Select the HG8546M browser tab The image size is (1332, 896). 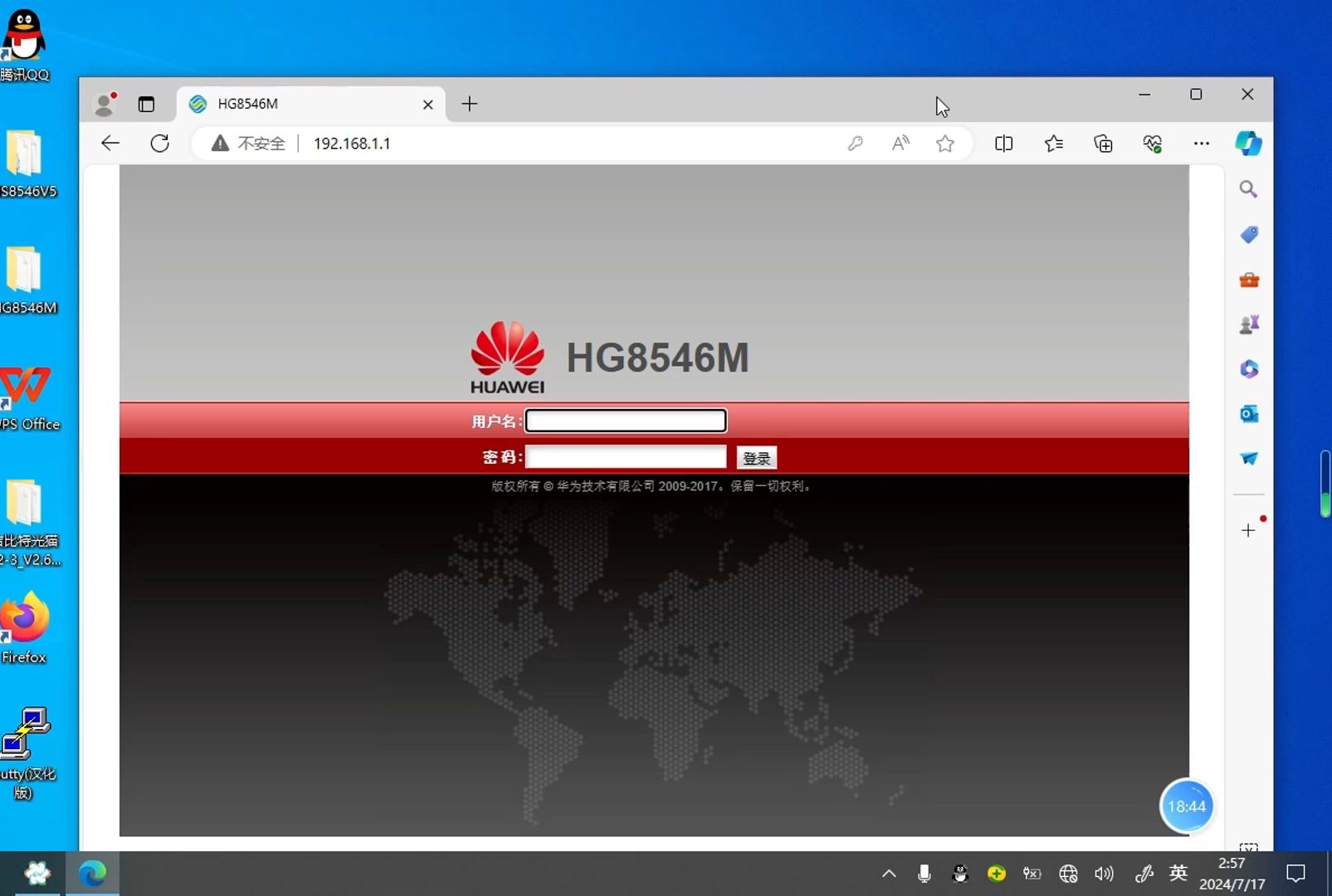(x=311, y=104)
